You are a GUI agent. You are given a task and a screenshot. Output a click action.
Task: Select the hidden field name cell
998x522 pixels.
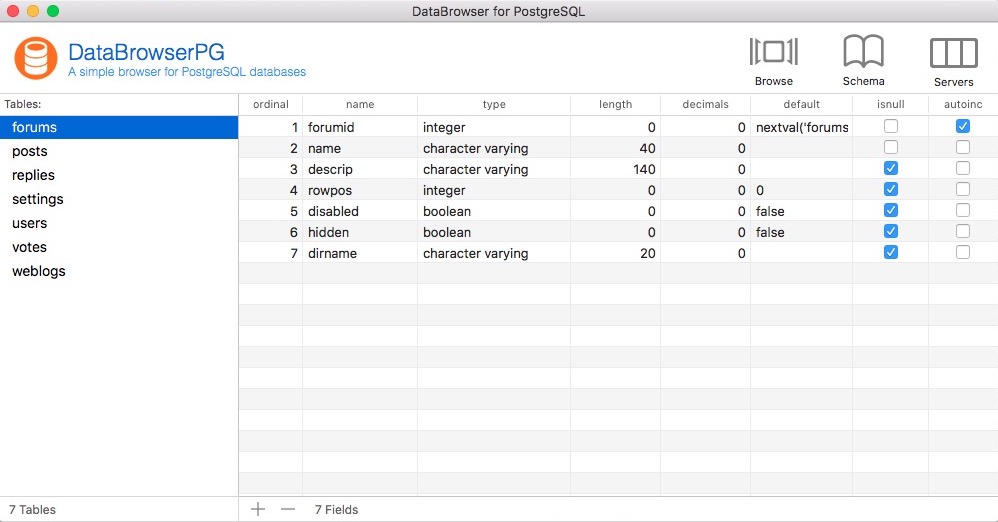[x=360, y=232]
